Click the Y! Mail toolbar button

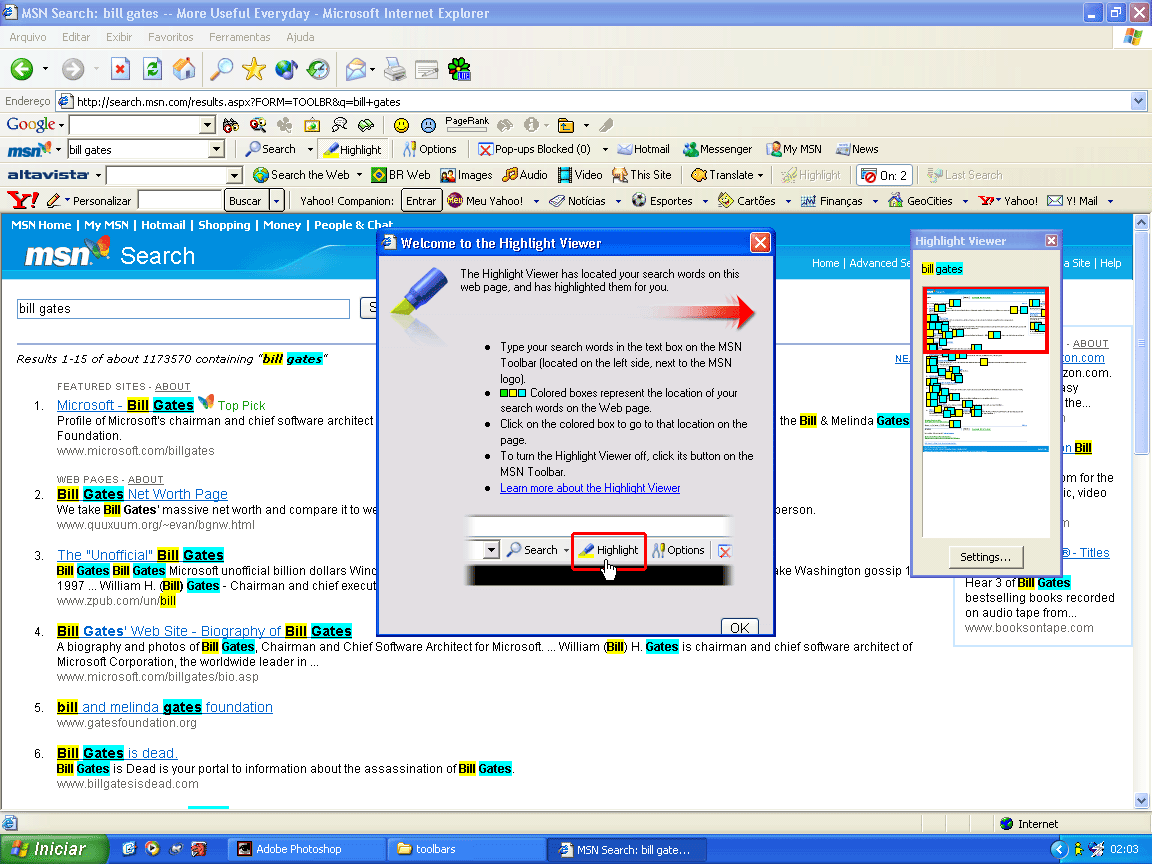(x=1073, y=201)
